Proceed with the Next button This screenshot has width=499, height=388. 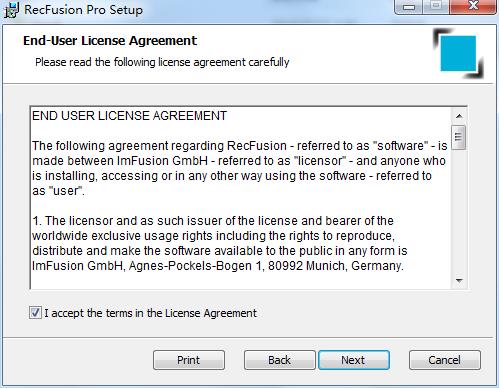coord(354,360)
